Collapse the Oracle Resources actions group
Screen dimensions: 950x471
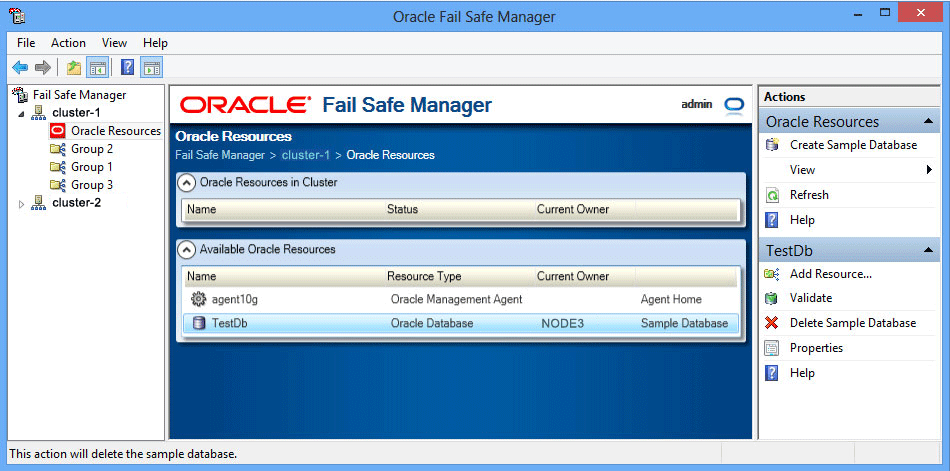(928, 121)
